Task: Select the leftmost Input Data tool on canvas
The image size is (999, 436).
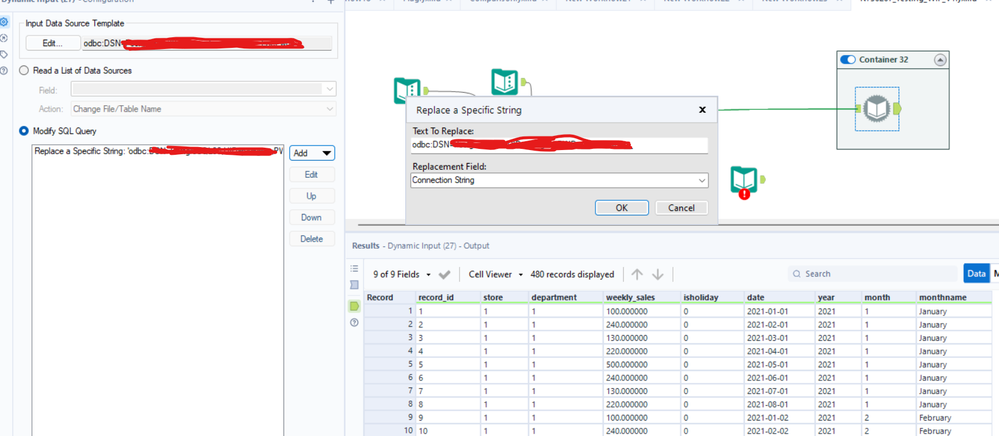Action: coord(406,91)
